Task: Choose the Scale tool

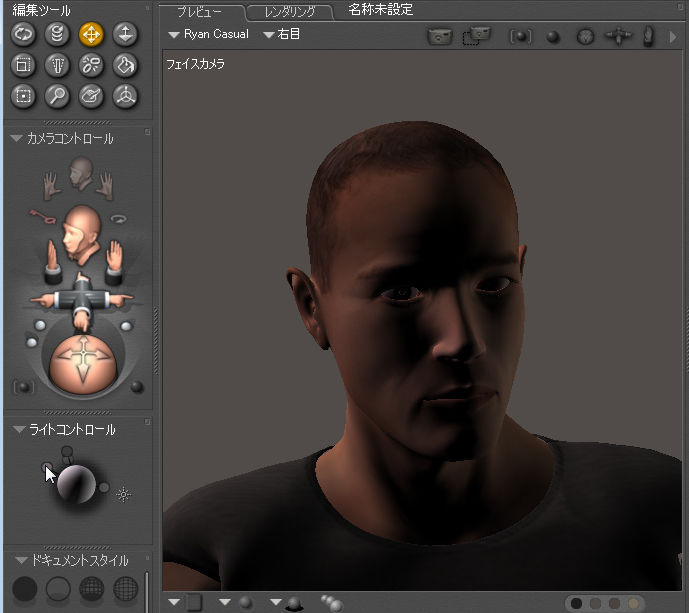Action: point(23,66)
